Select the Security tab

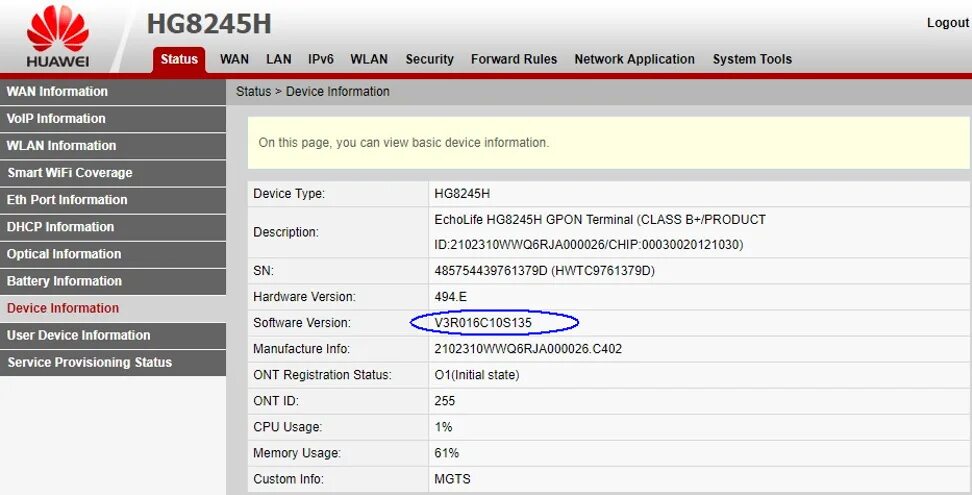[x=430, y=59]
